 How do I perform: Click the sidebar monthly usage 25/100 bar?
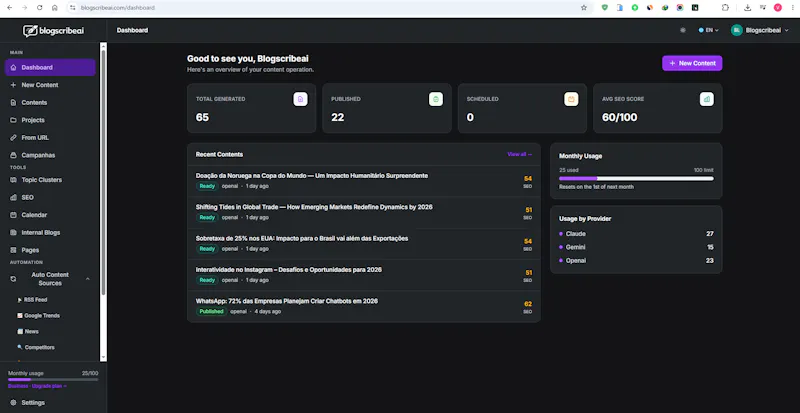53,379
